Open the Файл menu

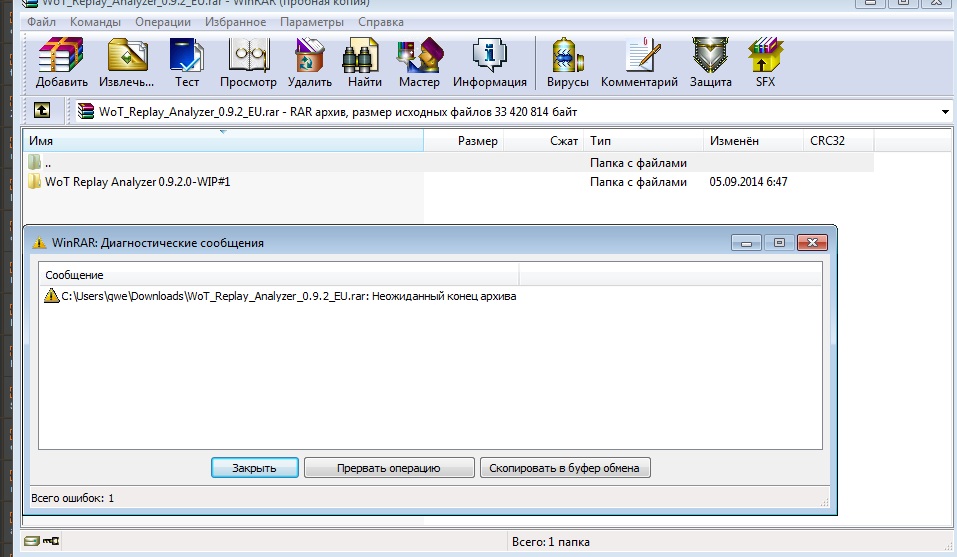[42, 22]
